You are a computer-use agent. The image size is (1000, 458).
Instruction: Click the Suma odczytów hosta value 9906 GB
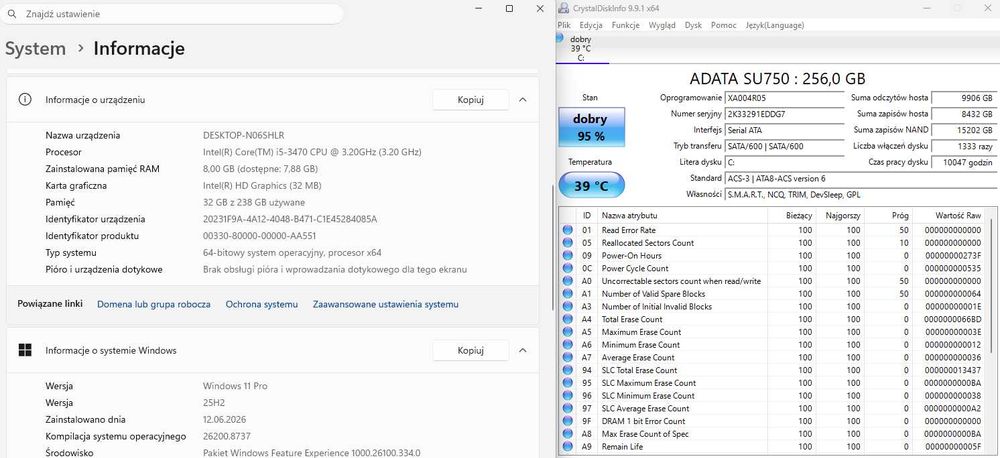coord(964,98)
